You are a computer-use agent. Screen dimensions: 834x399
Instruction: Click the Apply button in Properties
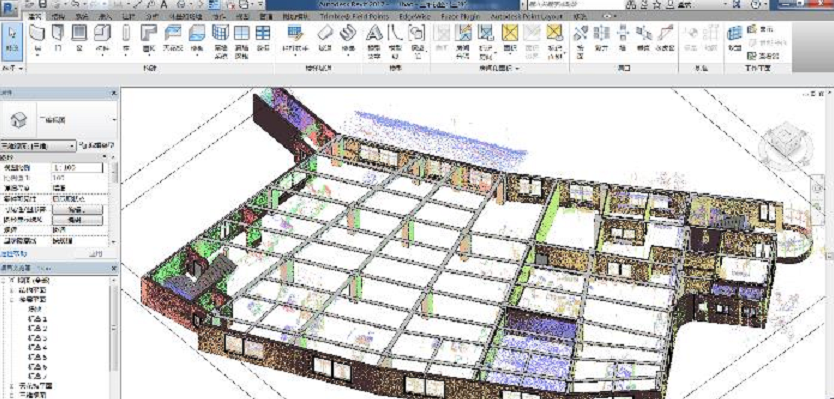click(x=96, y=254)
